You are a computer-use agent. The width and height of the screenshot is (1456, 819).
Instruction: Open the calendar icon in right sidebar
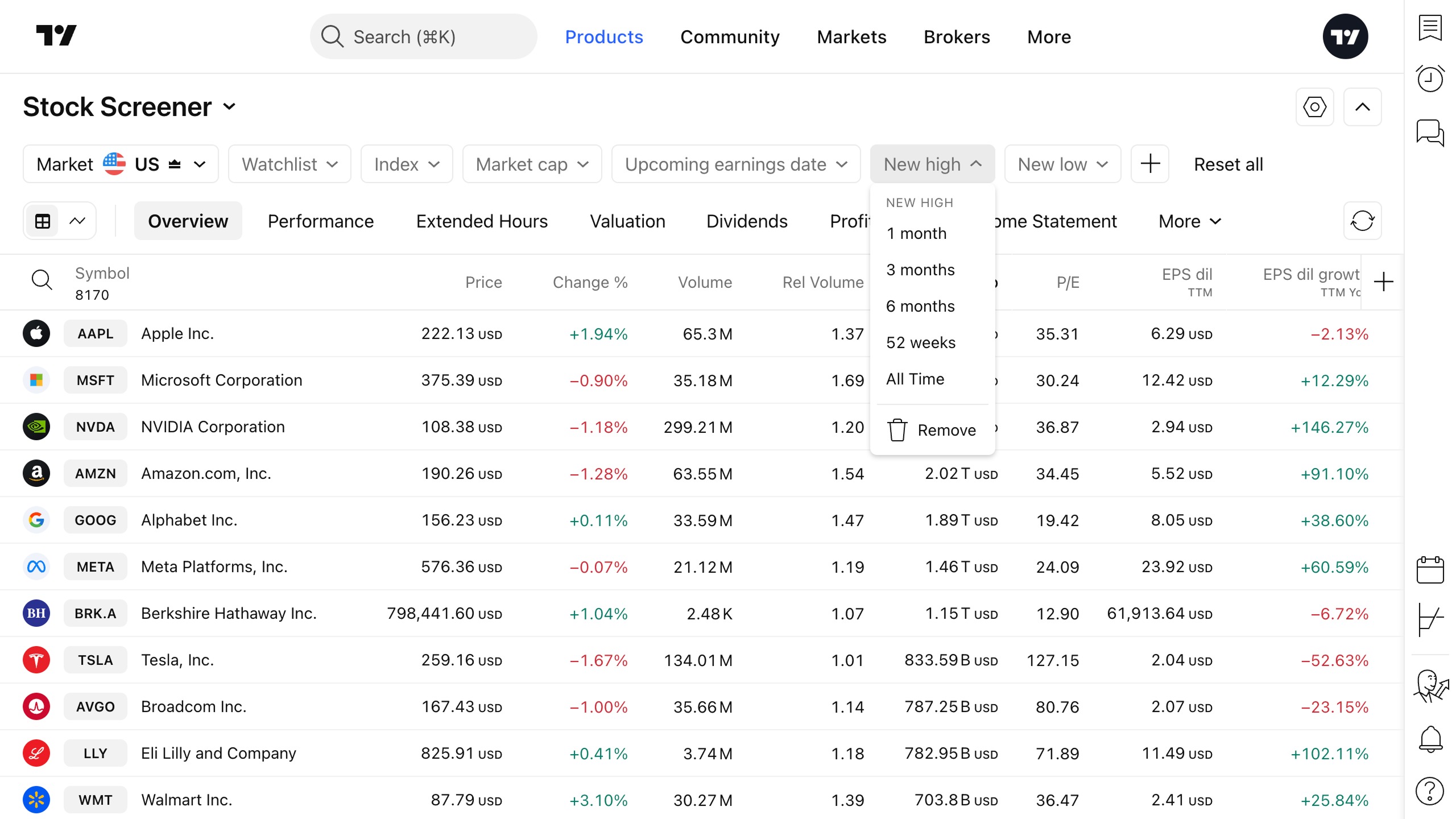click(1430, 569)
